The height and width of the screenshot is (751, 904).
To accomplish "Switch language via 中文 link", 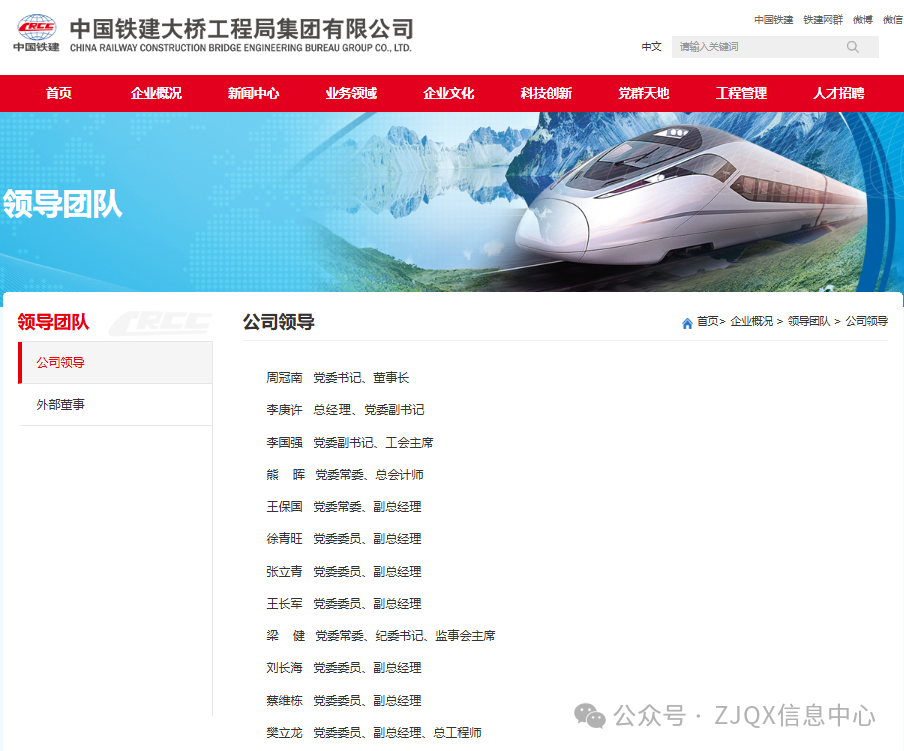I will point(651,47).
